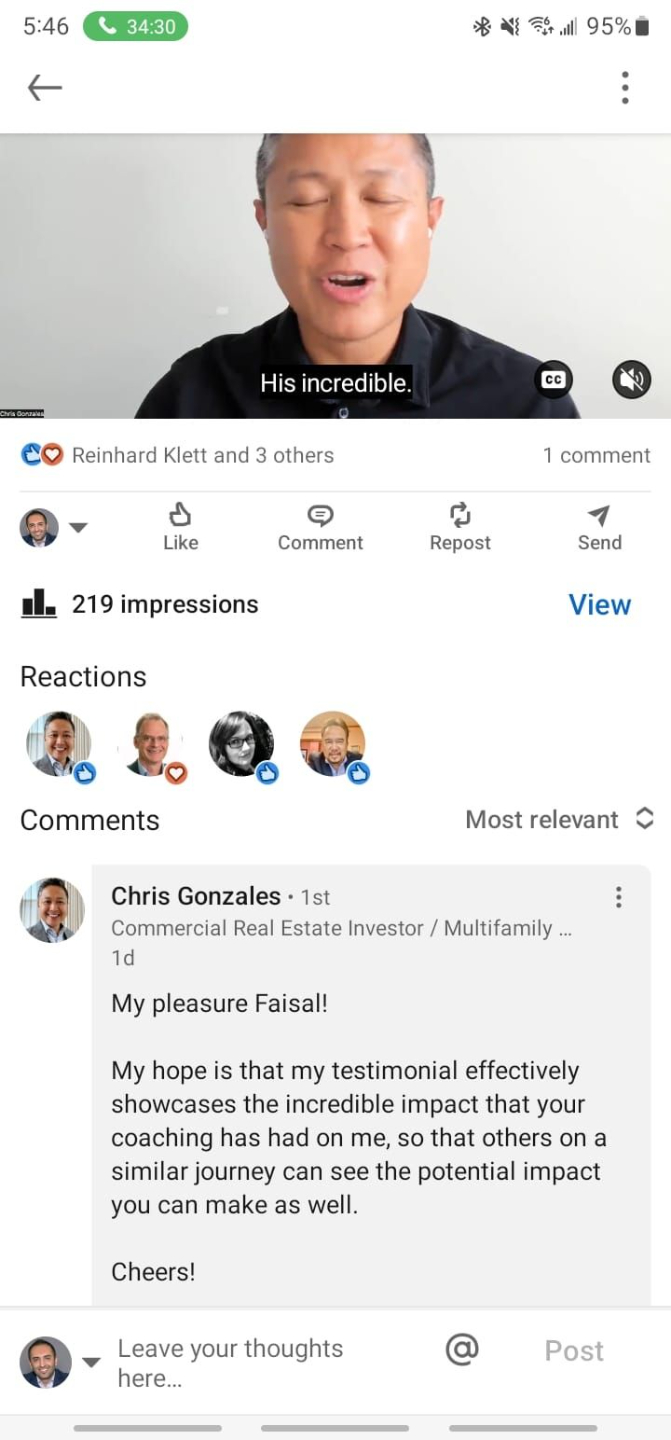Expand the react-as profile dropdown arrow

click(x=78, y=528)
